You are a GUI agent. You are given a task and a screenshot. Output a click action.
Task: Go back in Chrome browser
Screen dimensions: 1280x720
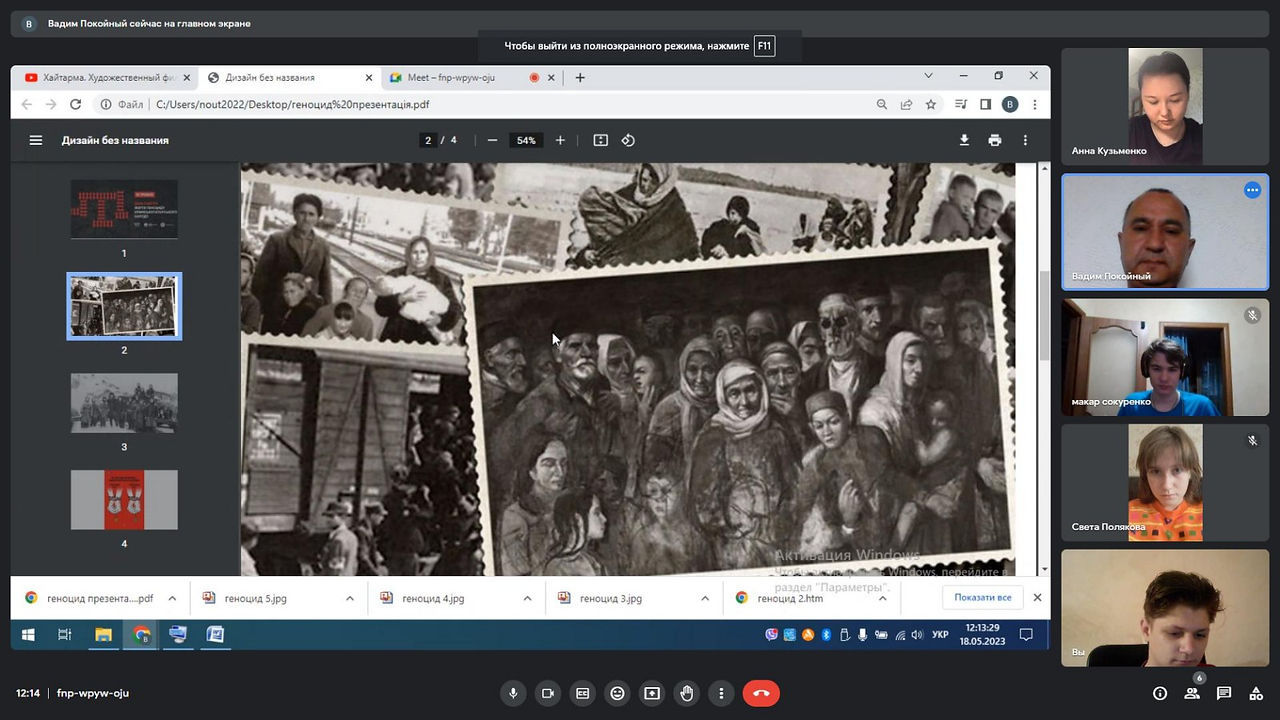27,104
